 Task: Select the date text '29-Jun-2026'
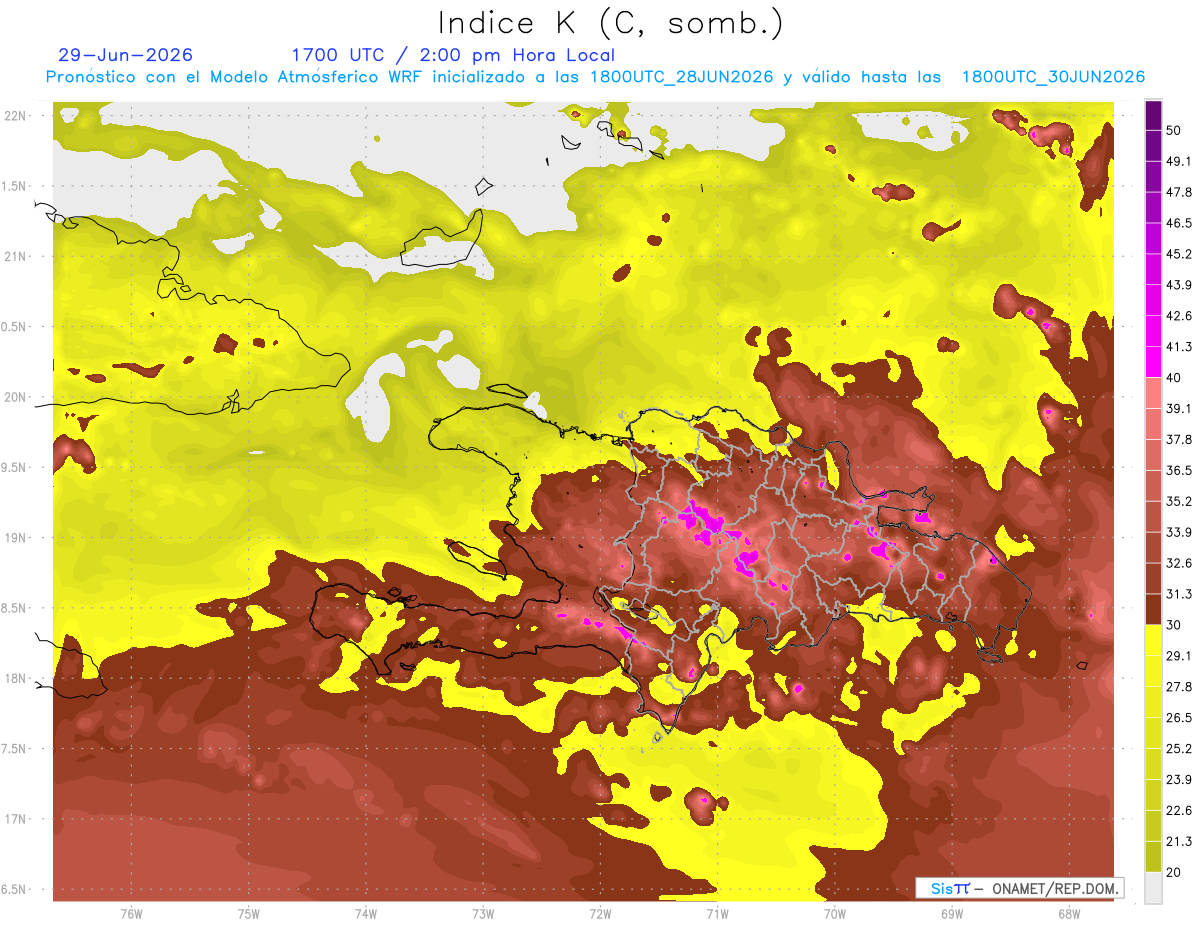(x=126, y=55)
